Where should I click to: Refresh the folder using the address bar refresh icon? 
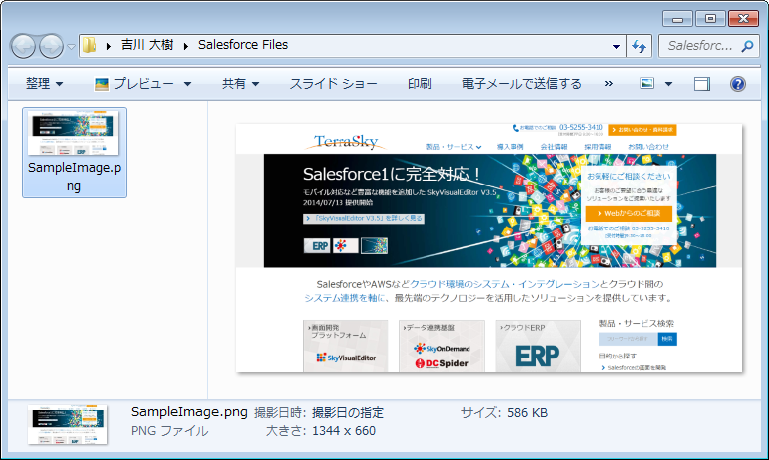pyautogui.click(x=640, y=46)
